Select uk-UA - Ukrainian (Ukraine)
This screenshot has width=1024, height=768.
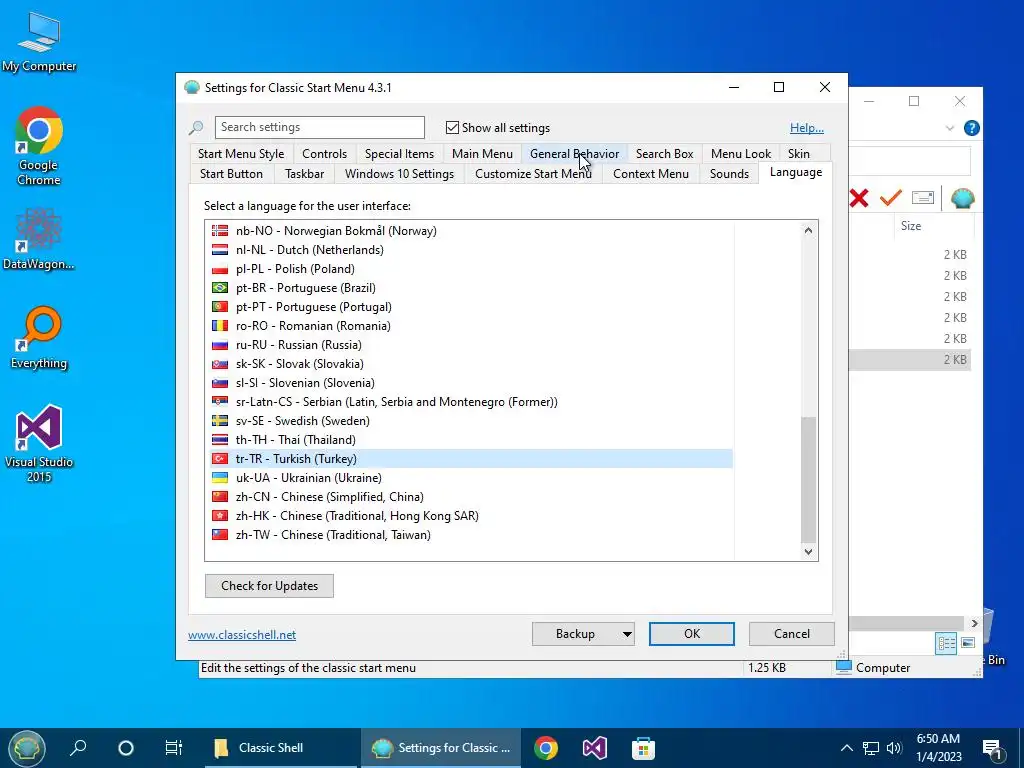(x=471, y=478)
